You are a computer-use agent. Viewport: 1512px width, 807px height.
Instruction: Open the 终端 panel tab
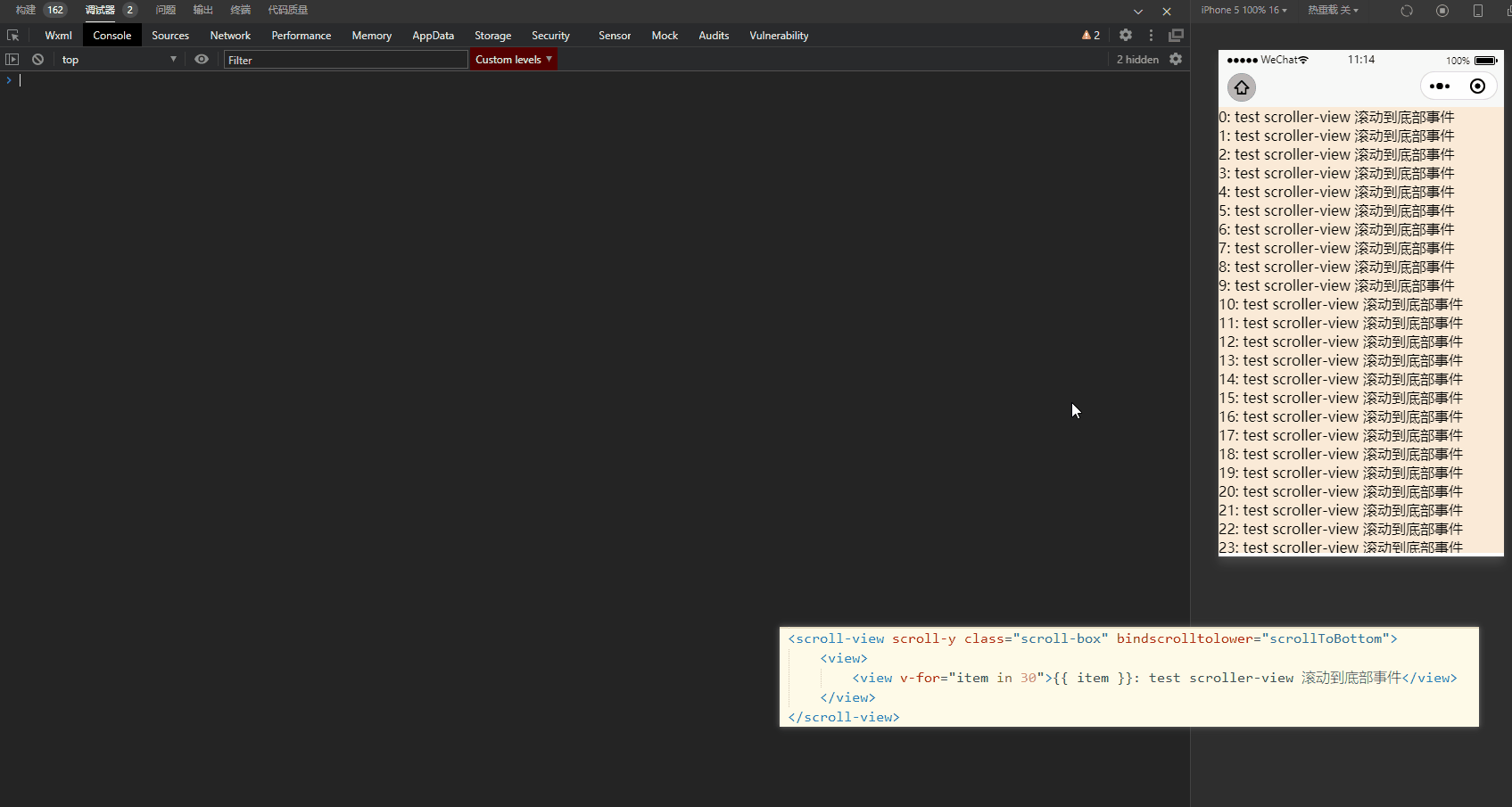tap(241, 11)
